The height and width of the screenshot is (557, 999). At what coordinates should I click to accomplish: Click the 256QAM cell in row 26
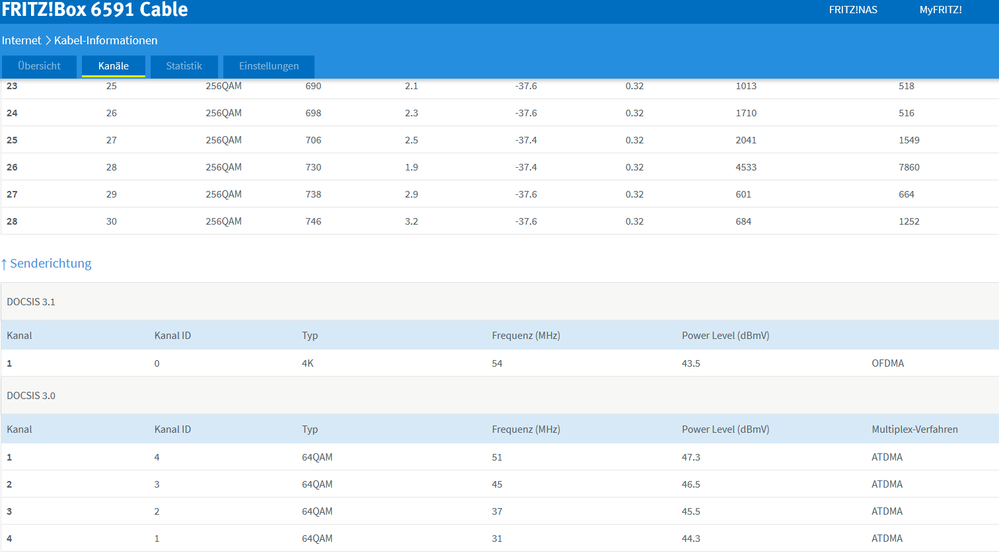(224, 167)
